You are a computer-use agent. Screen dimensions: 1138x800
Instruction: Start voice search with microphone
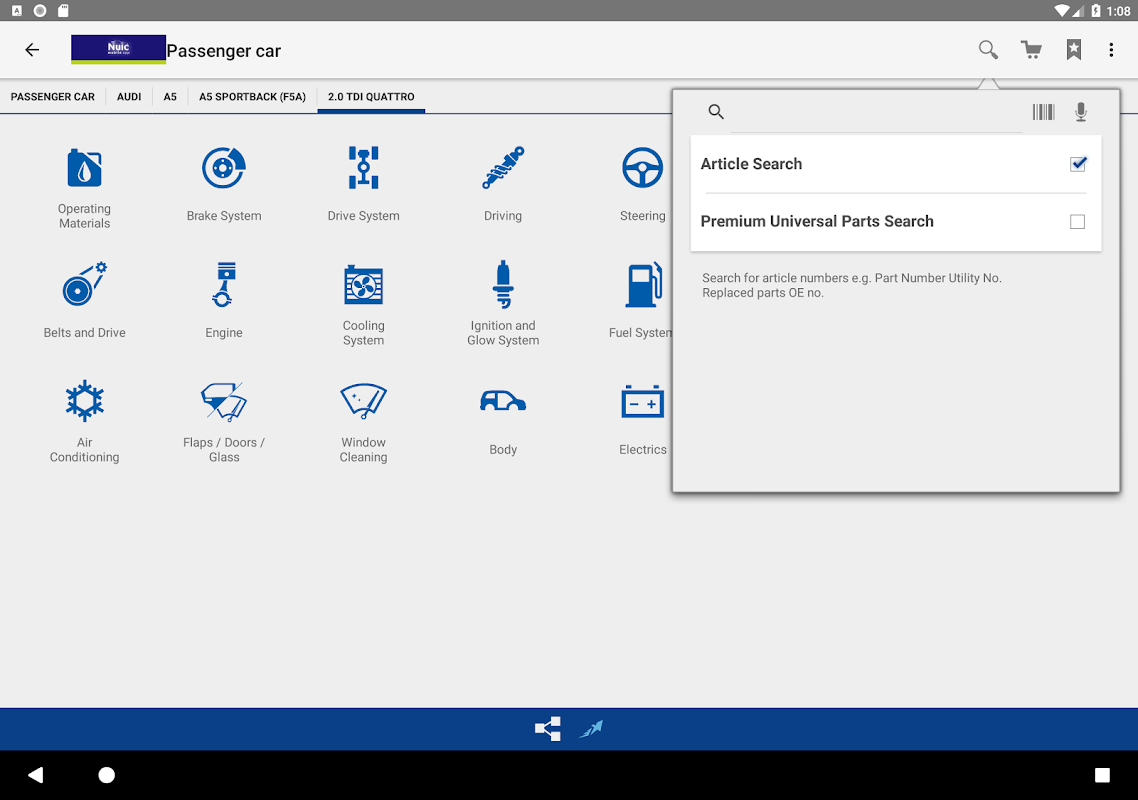[1081, 112]
